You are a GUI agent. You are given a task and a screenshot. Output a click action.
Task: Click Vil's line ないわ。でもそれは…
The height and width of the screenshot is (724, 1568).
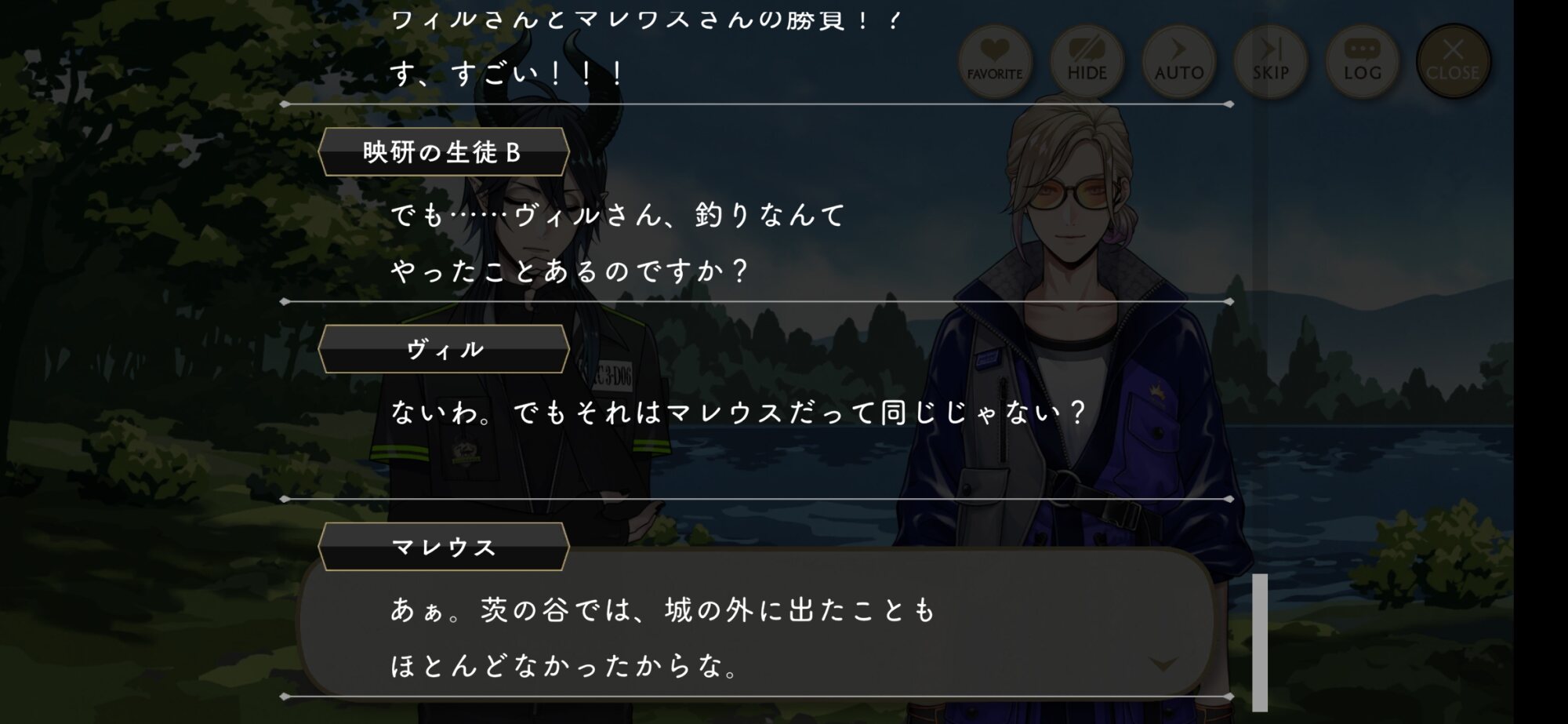739,412
